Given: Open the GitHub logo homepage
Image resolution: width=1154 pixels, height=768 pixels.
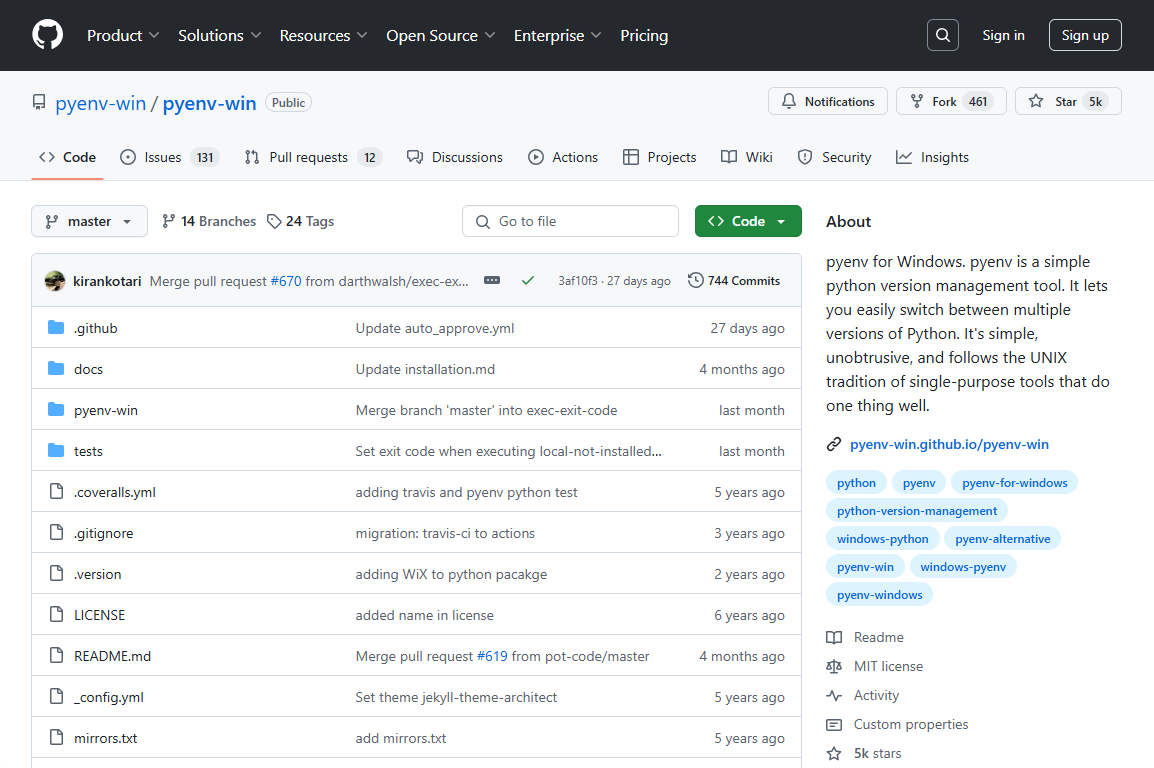Looking at the screenshot, I should tap(48, 35).
